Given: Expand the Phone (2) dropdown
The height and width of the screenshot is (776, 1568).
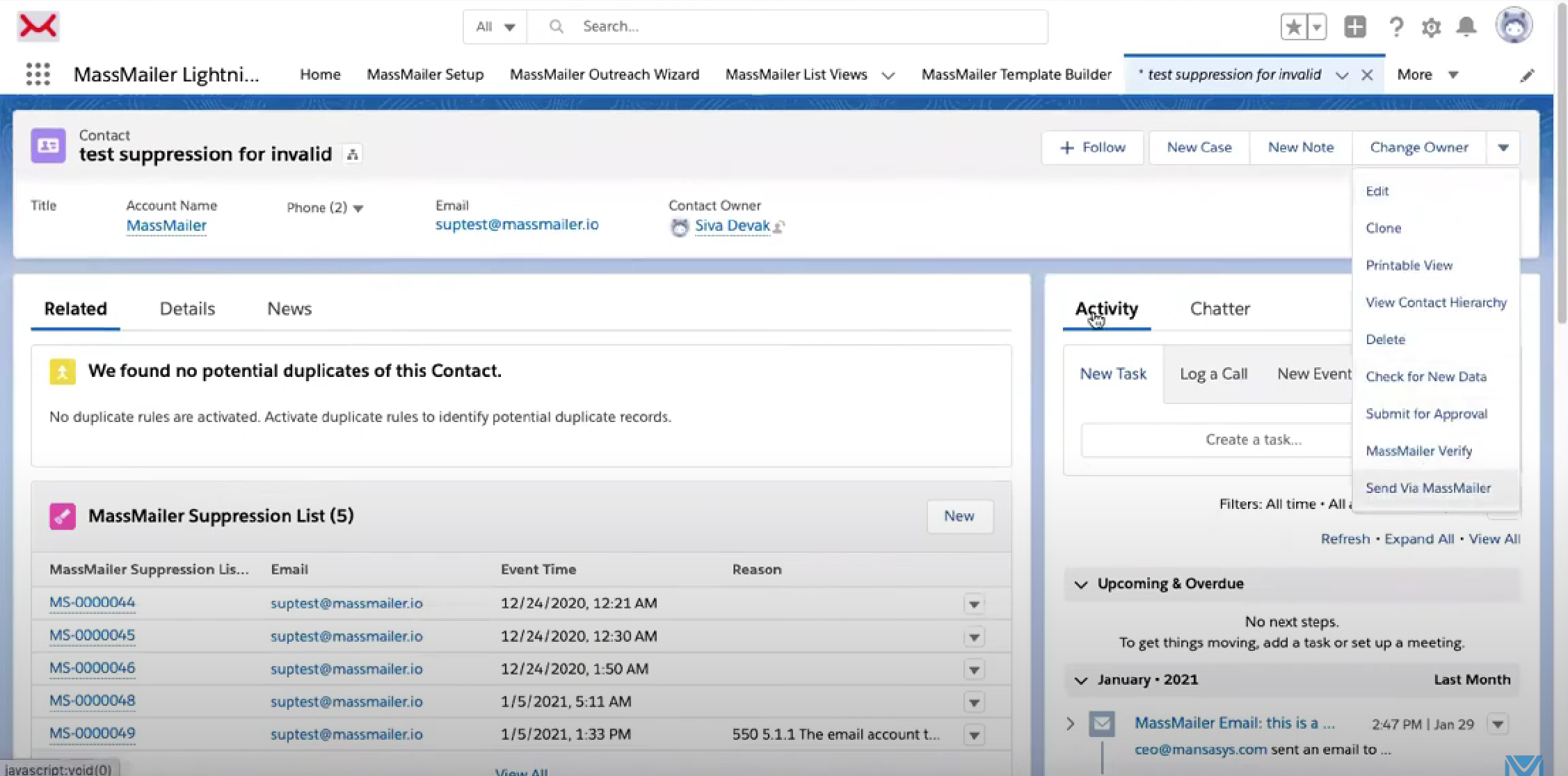Looking at the screenshot, I should coord(358,208).
